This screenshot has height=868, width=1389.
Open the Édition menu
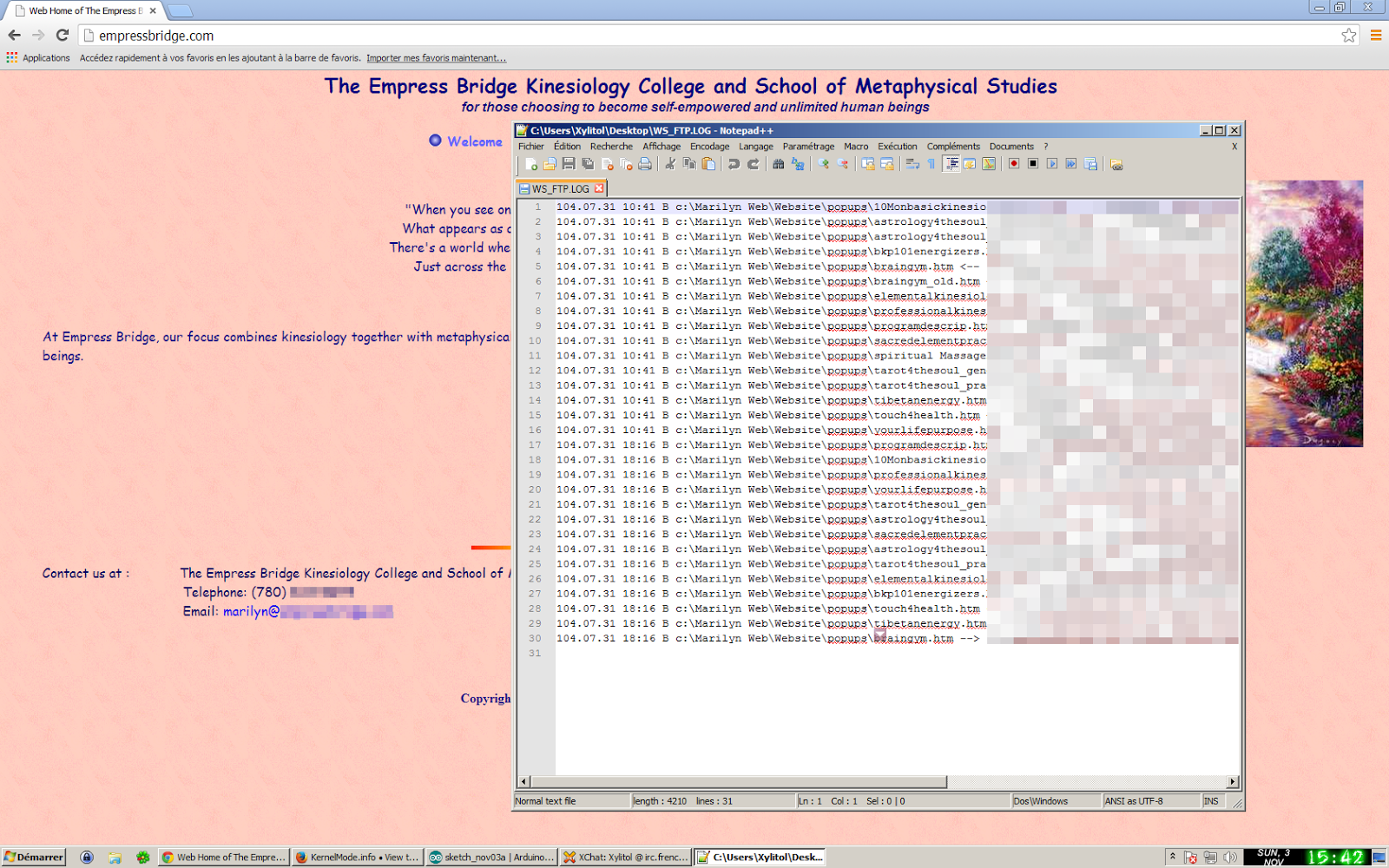click(567, 147)
